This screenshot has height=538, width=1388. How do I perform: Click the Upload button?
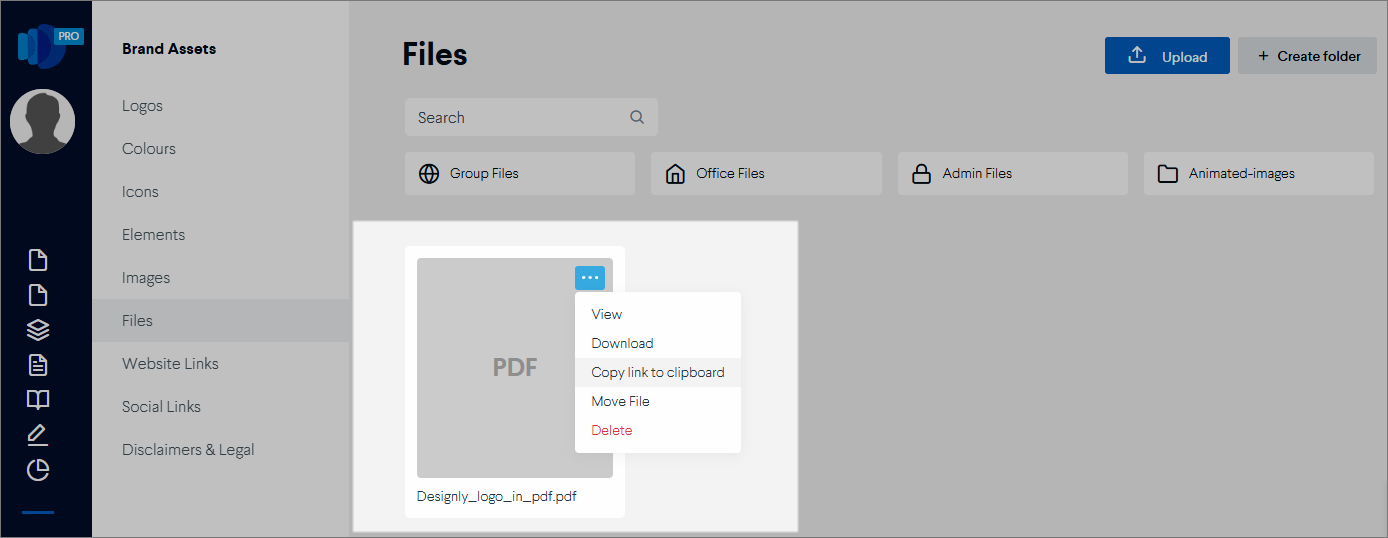coord(1167,56)
